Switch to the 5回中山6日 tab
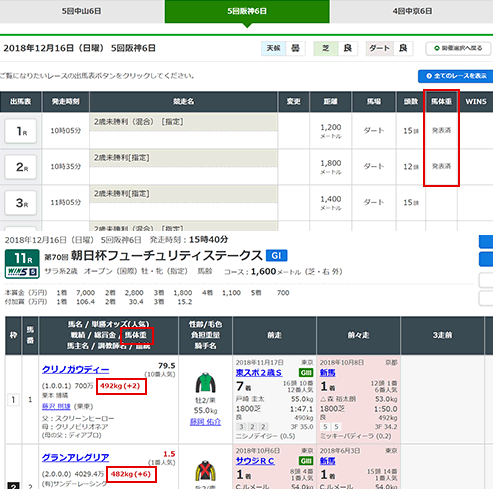The image size is (493, 489). point(82,11)
